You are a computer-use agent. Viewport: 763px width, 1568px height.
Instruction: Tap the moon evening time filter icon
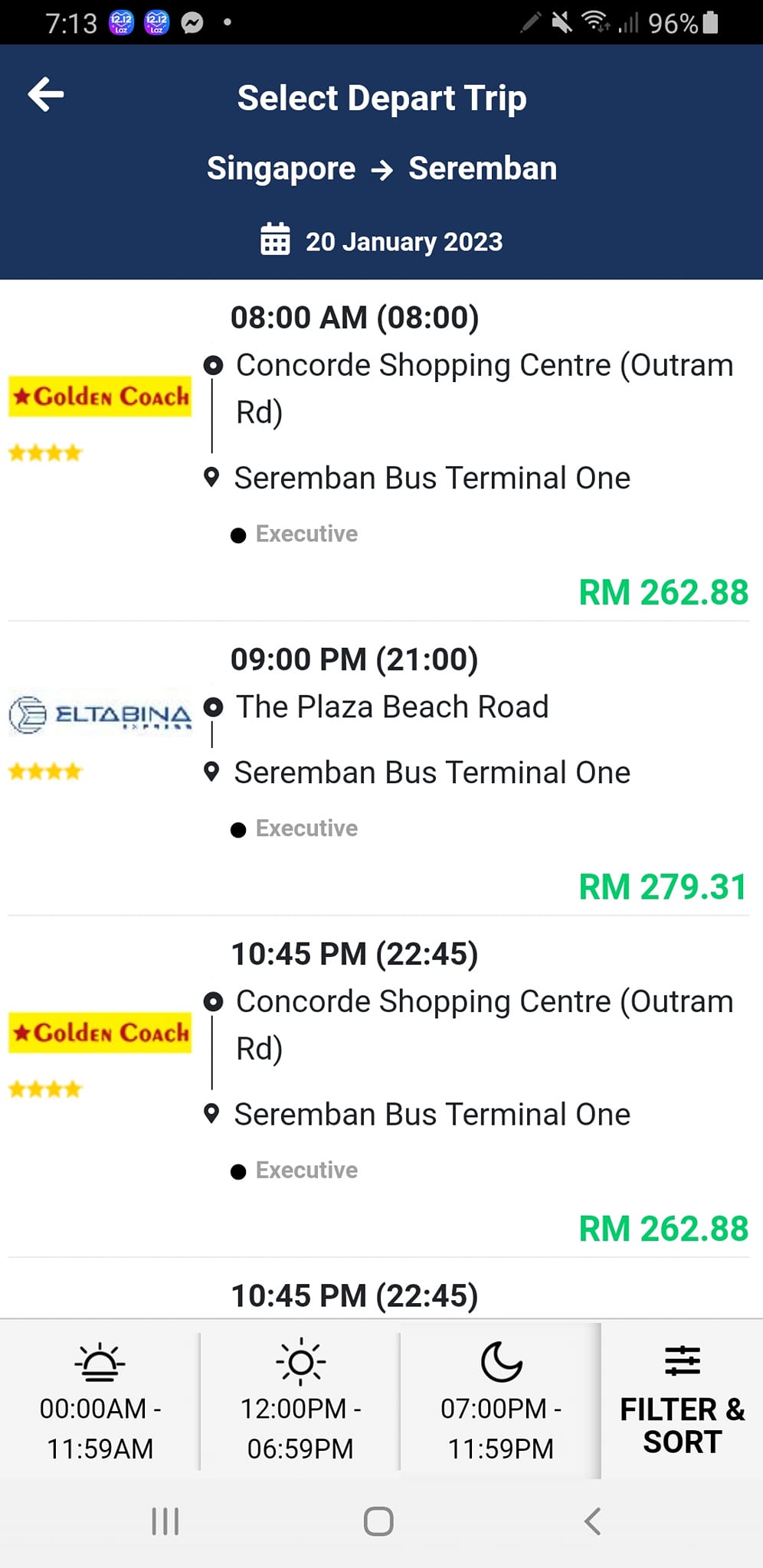click(501, 1362)
